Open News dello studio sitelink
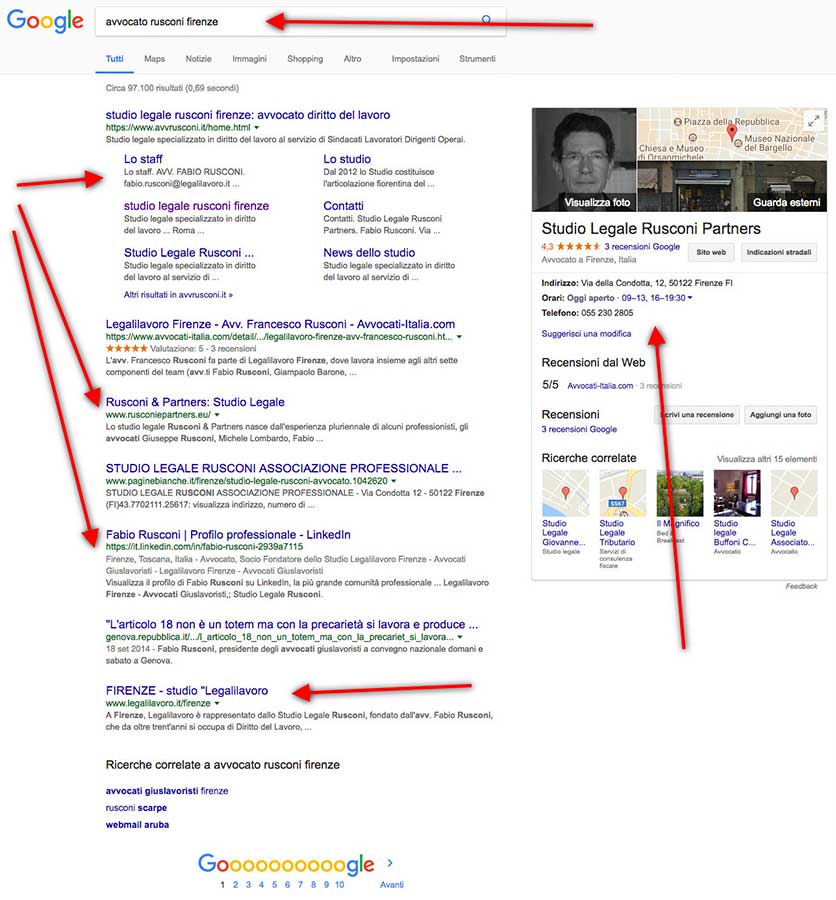836x900 pixels. [369, 253]
